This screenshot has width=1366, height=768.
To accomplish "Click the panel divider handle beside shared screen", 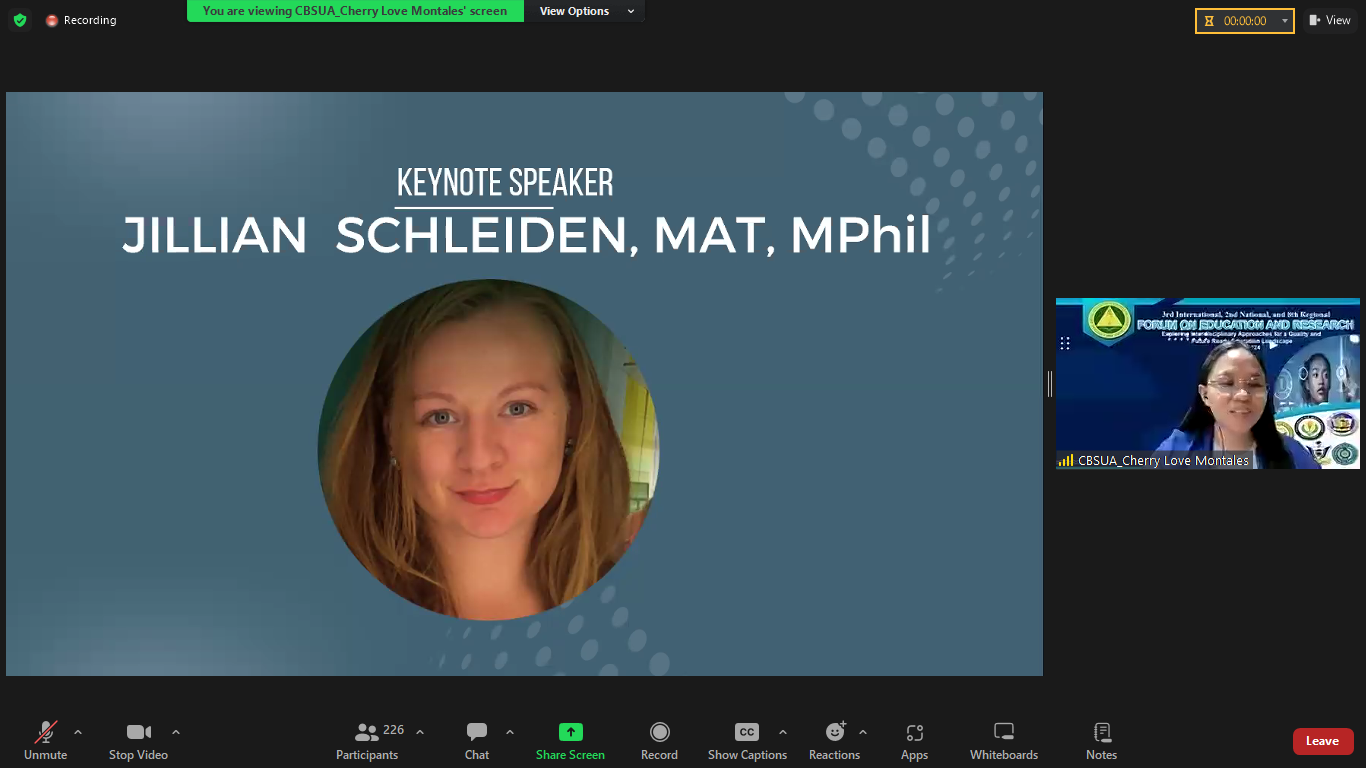I will pyautogui.click(x=1049, y=383).
